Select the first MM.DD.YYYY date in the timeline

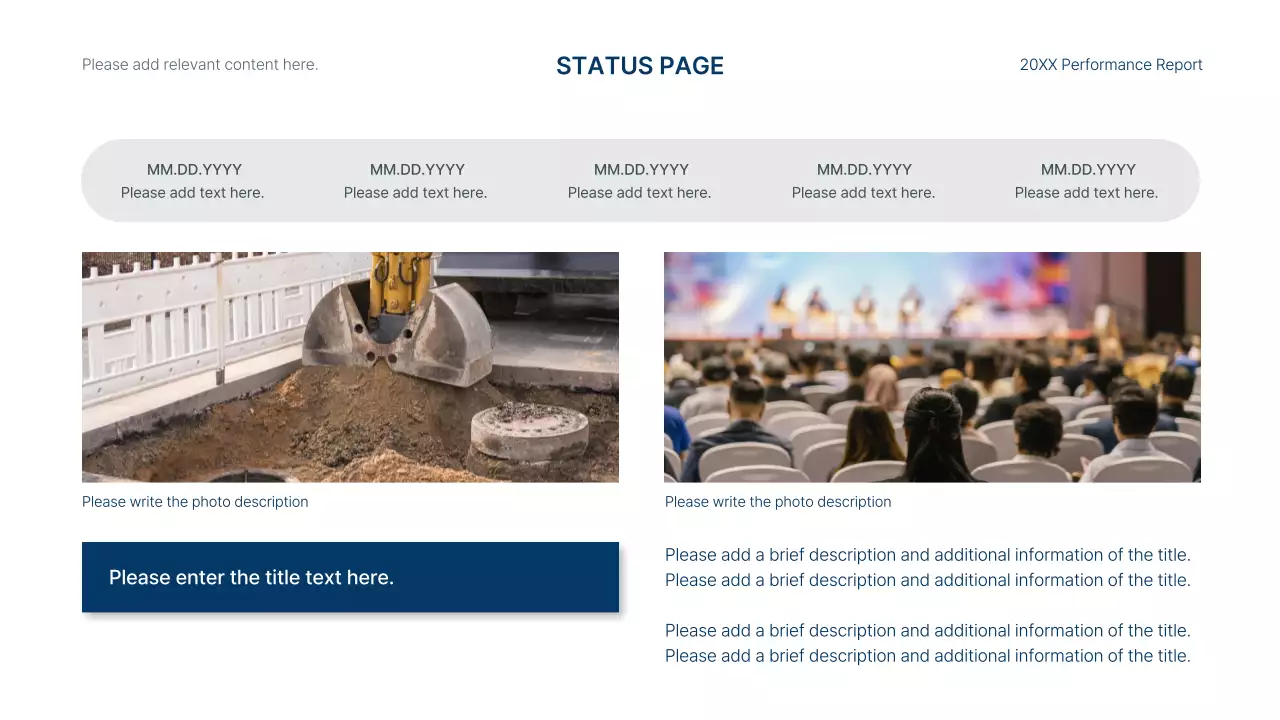[194, 170]
